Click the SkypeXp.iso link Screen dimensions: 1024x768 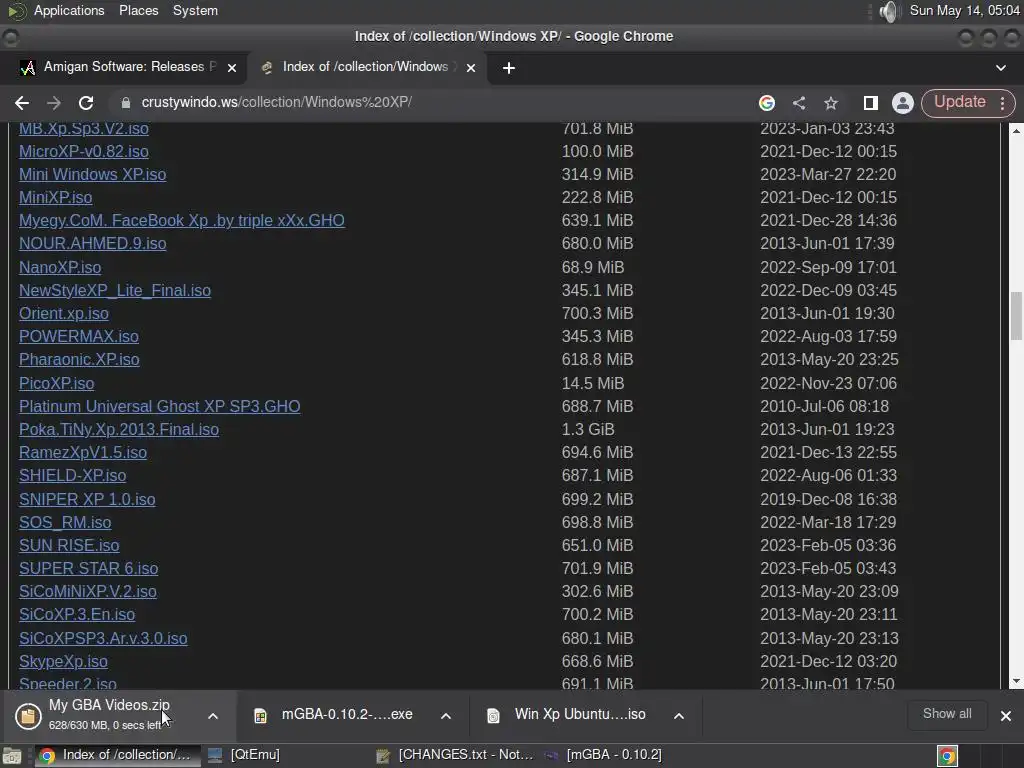(63, 662)
